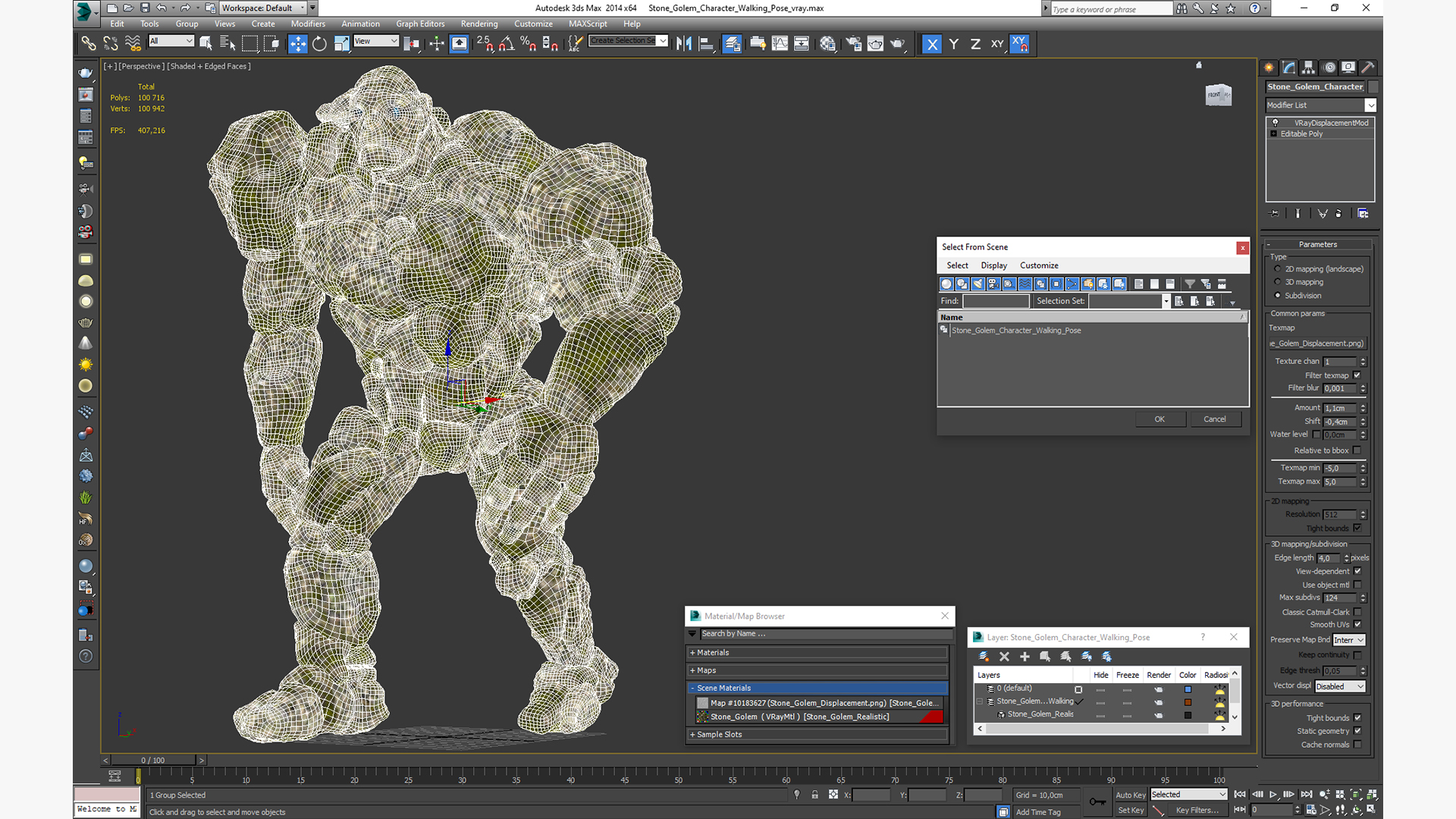Open the Create command panel tab

click(1269, 67)
